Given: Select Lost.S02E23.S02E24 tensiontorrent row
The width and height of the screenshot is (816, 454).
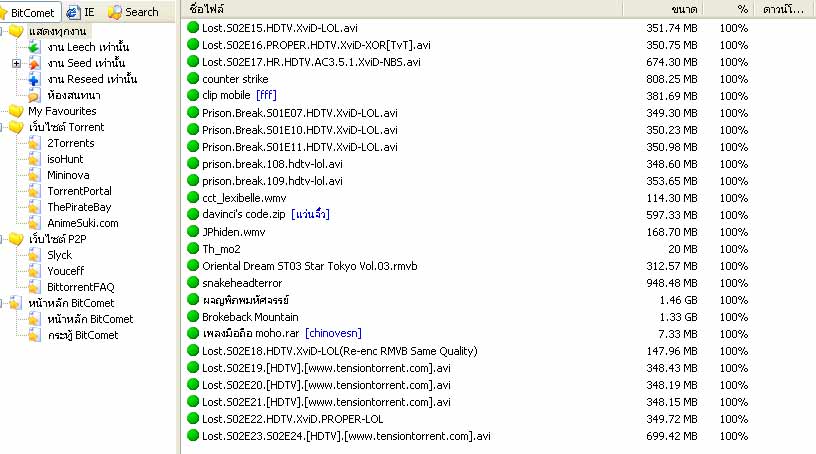Looking at the screenshot, I should point(499,436).
